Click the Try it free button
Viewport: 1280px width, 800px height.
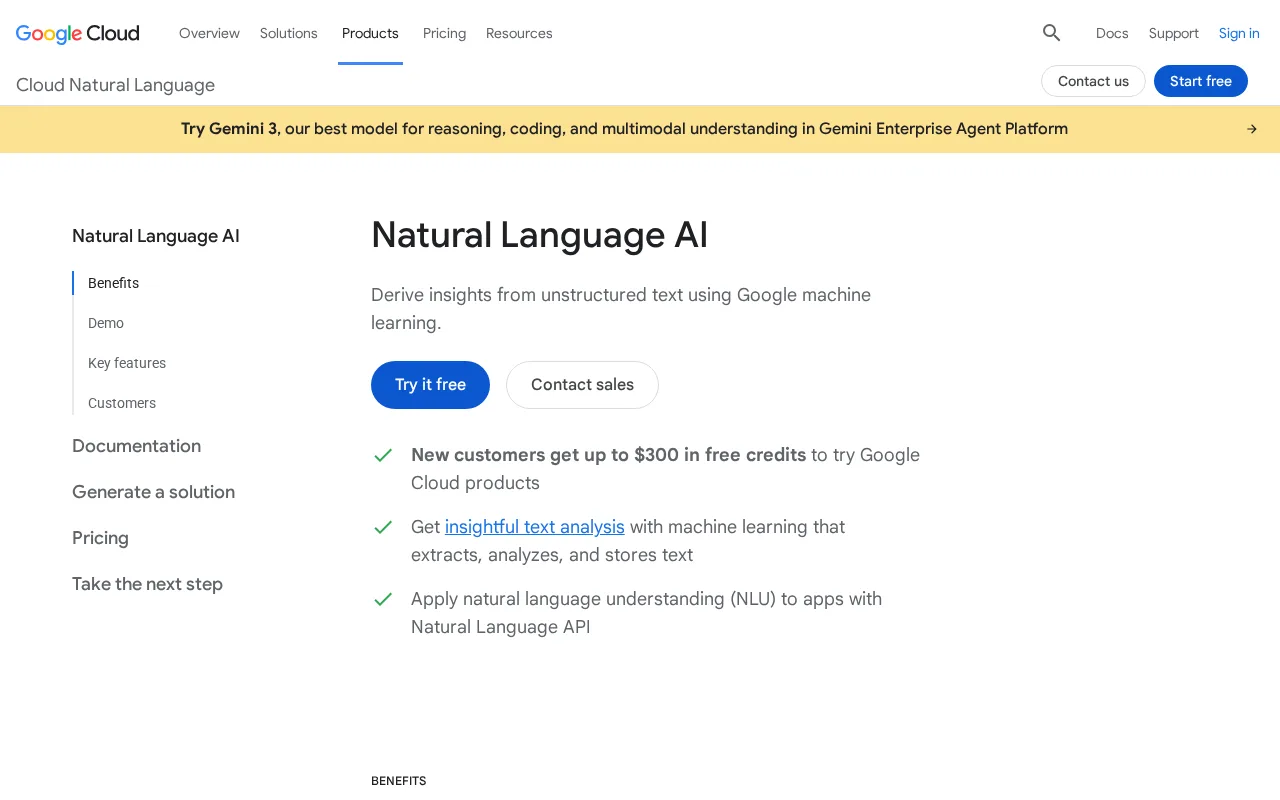[430, 385]
